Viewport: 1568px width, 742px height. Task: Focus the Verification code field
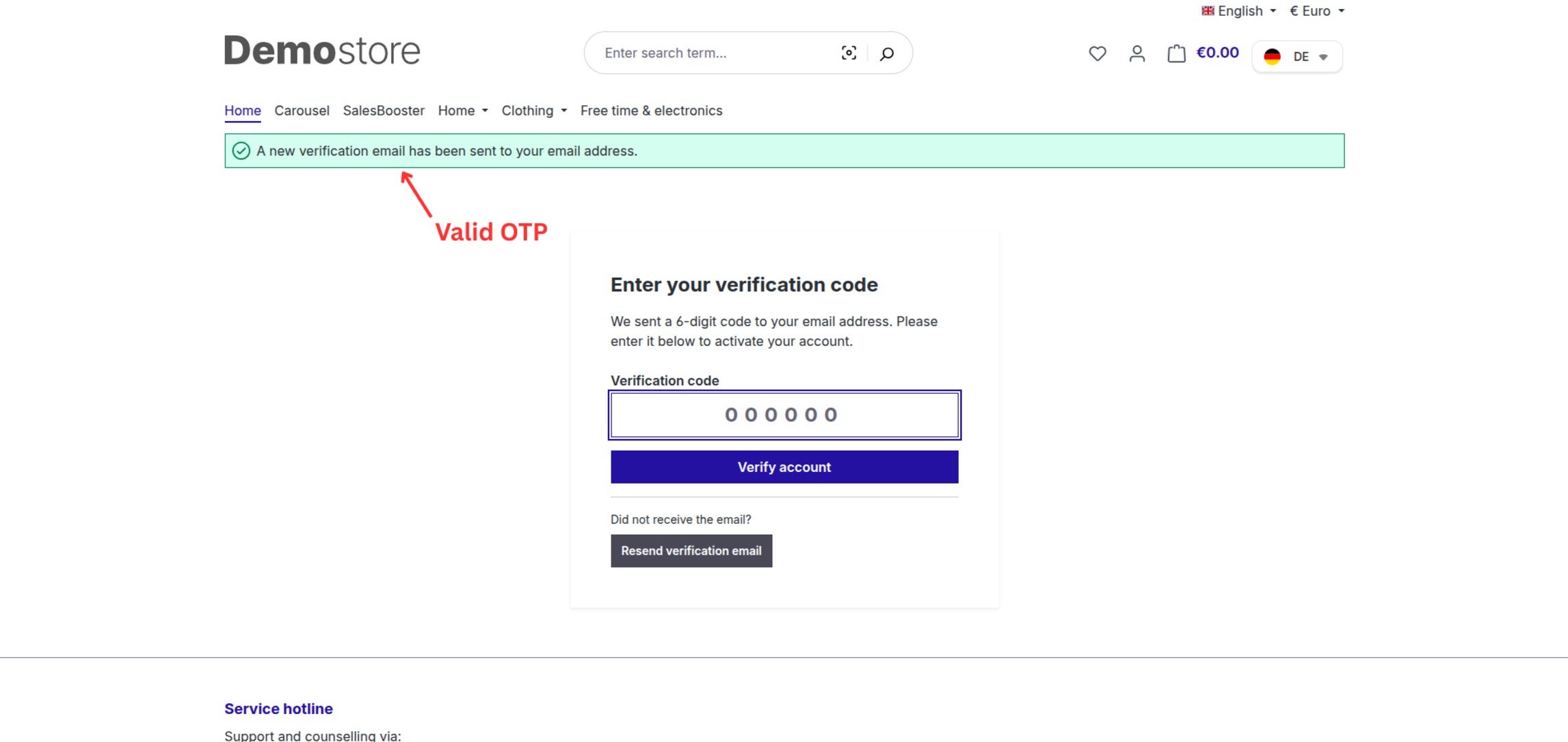(x=784, y=415)
